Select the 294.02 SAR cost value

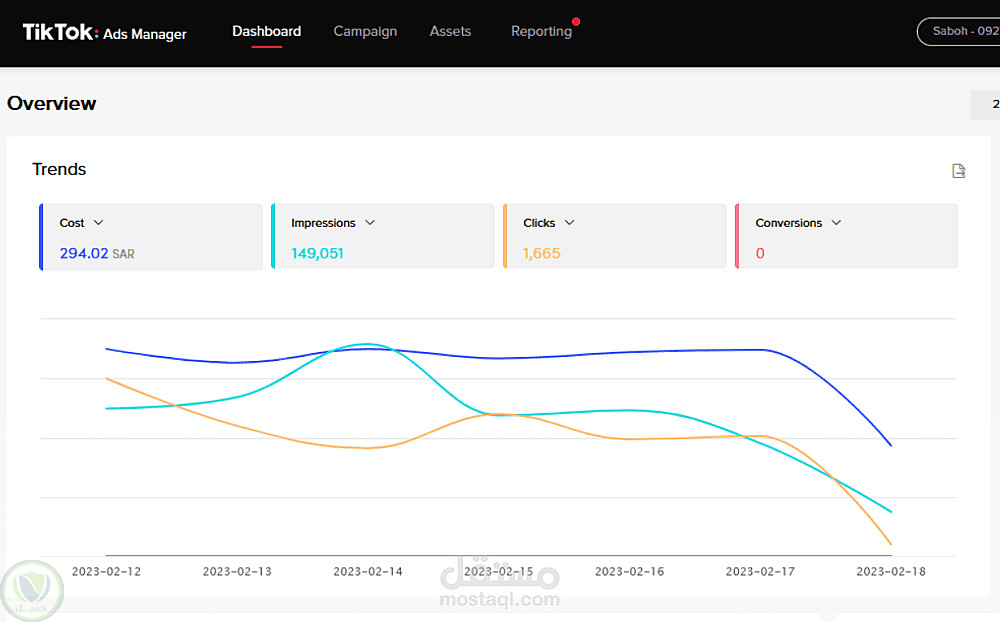tap(97, 253)
